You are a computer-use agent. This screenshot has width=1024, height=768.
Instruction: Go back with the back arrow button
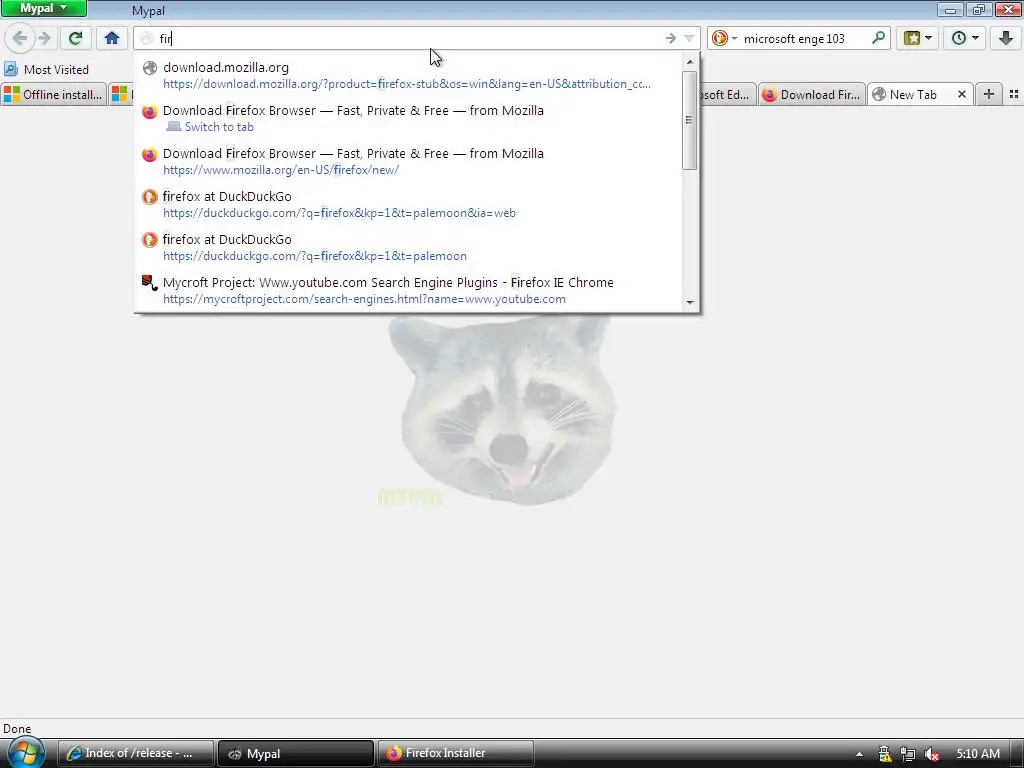click(x=20, y=38)
